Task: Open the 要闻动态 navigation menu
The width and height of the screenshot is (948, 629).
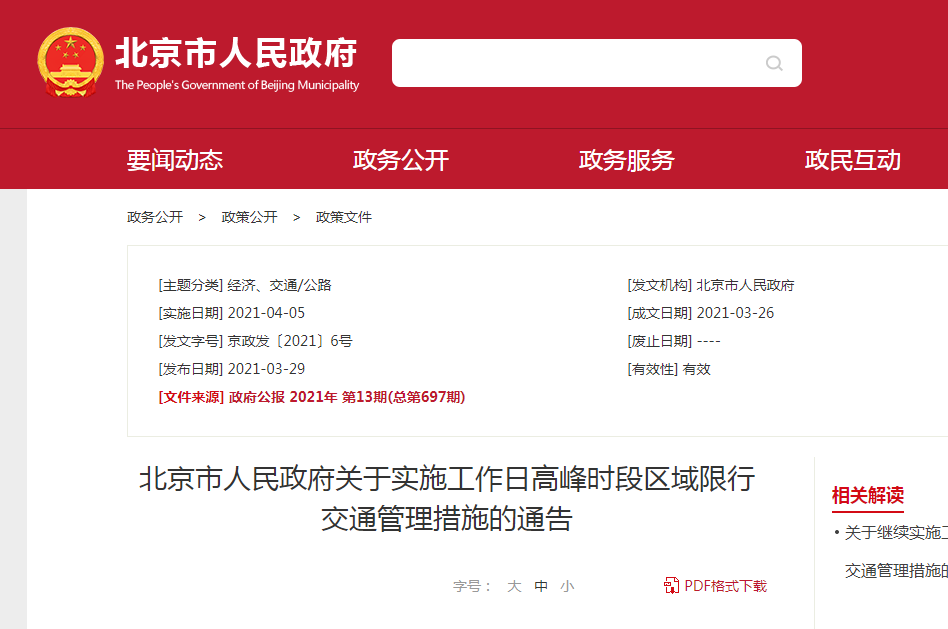Action: coord(175,160)
